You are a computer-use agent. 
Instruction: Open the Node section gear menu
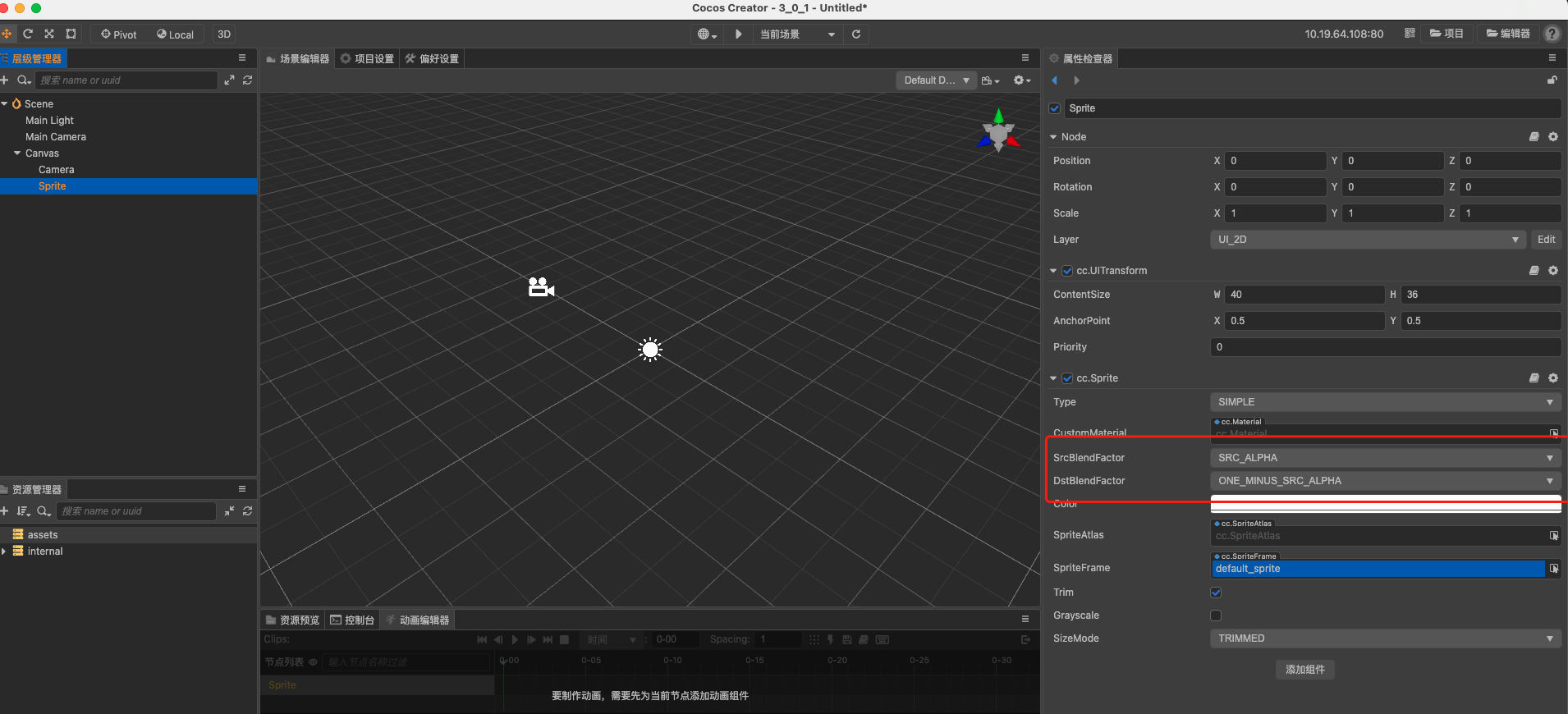click(1553, 137)
